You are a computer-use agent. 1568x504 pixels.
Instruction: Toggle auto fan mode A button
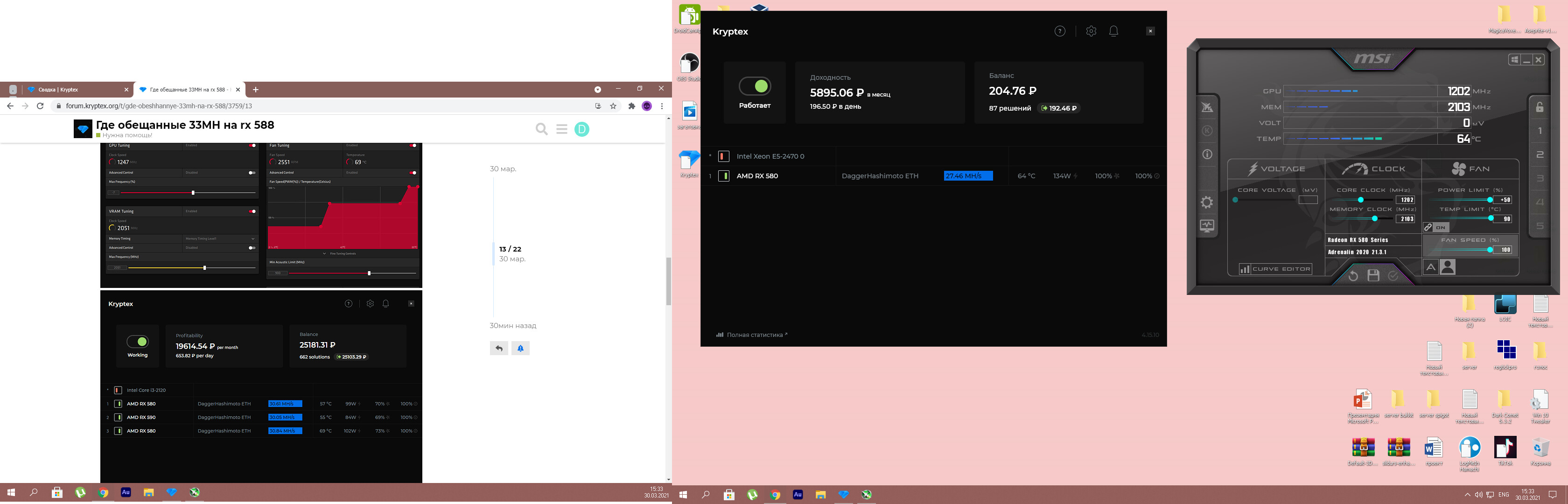tap(1430, 267)
